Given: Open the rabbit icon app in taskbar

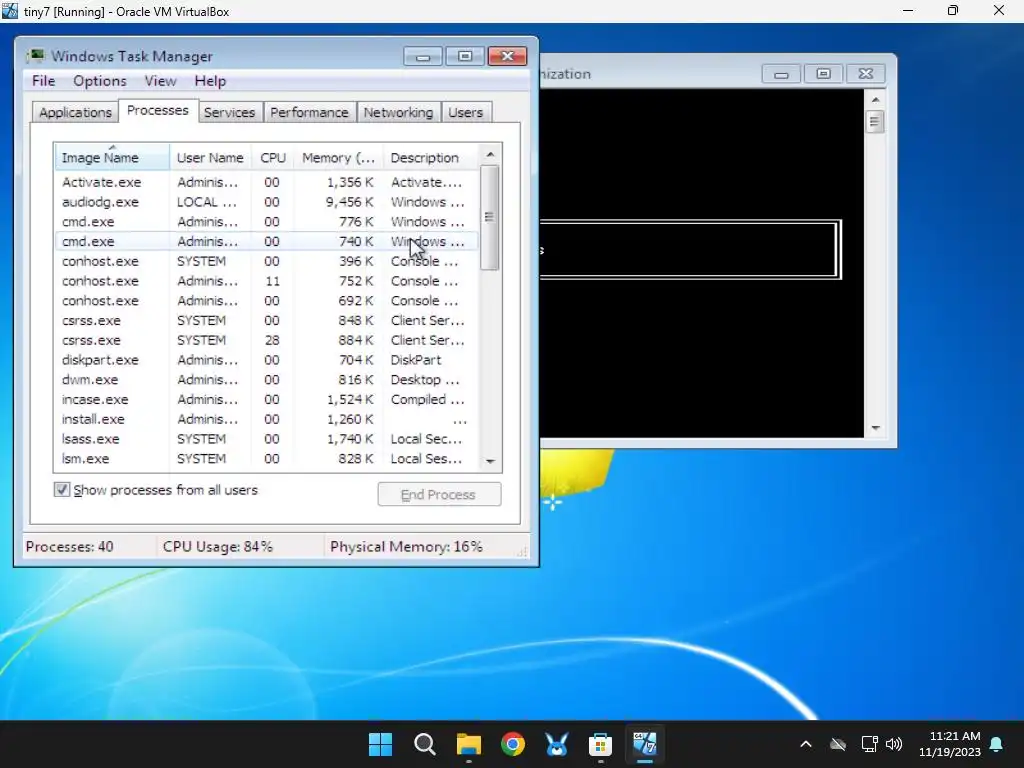Looking at the screenshot, I should [556, 744].
